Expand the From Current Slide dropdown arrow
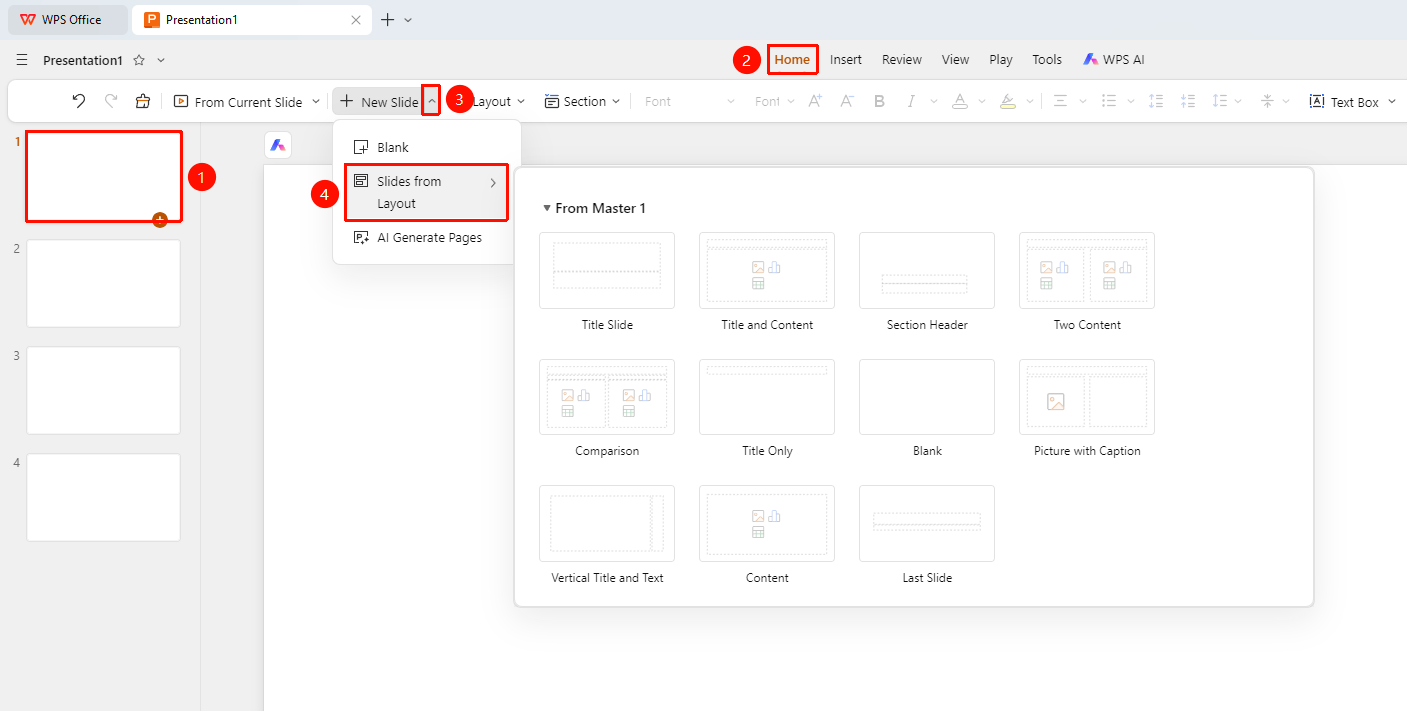Image resolution: width=1407 pixels, height=711 pixels. point(315,101)
